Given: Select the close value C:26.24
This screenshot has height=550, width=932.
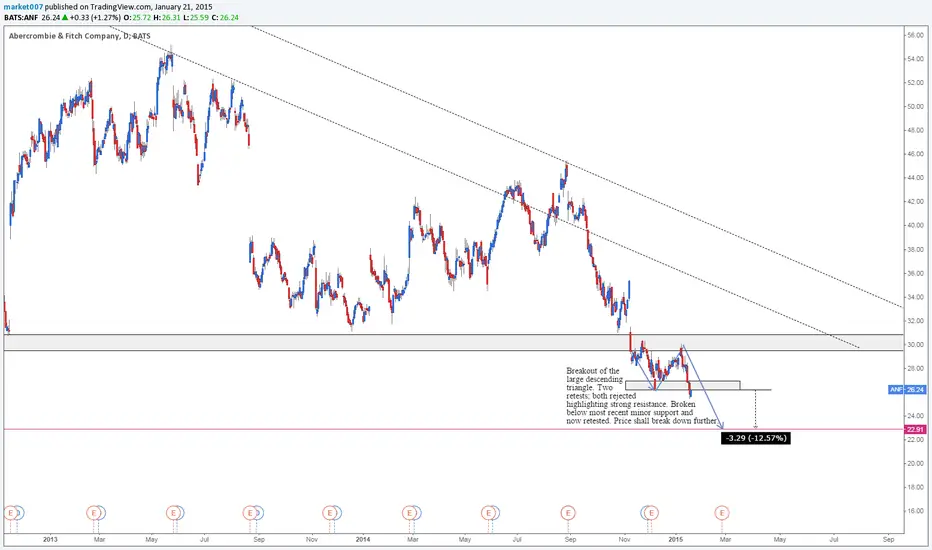Looking at the screenshot, I should pyautogui.click(x=225, y=18).
